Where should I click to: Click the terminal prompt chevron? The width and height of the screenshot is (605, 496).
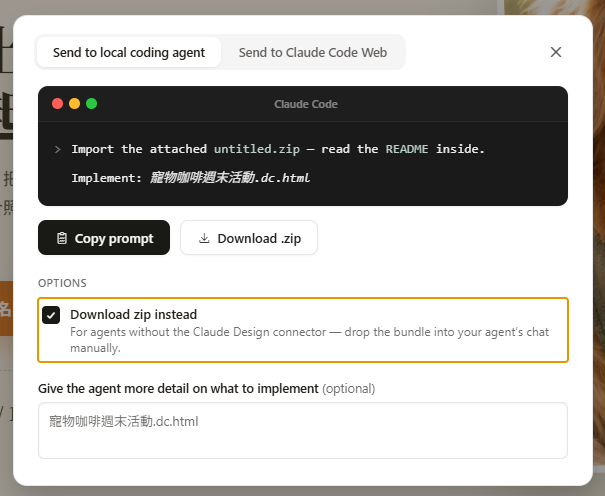pyautogui.click(x=58, y=149)
